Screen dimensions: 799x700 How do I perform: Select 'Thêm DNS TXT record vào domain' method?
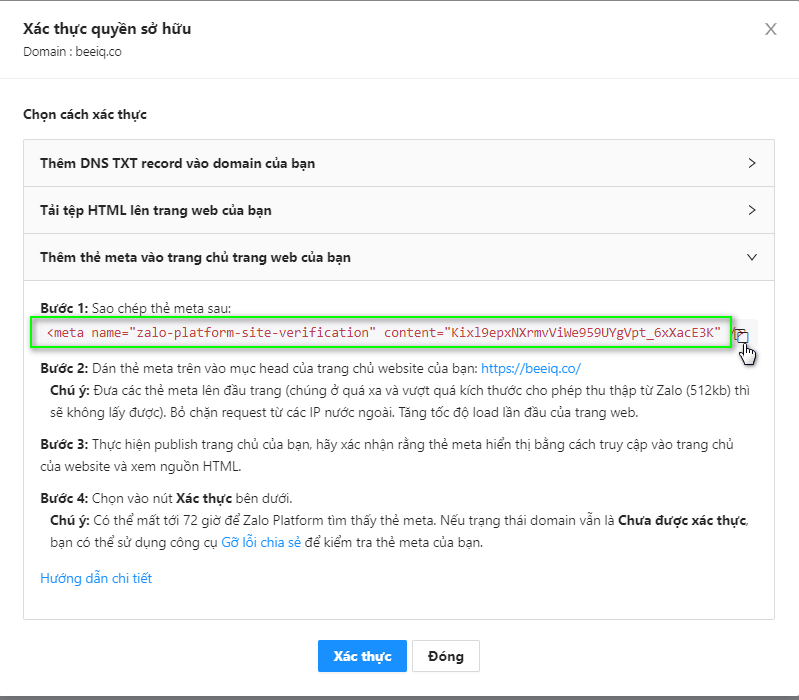click(177, 163)
